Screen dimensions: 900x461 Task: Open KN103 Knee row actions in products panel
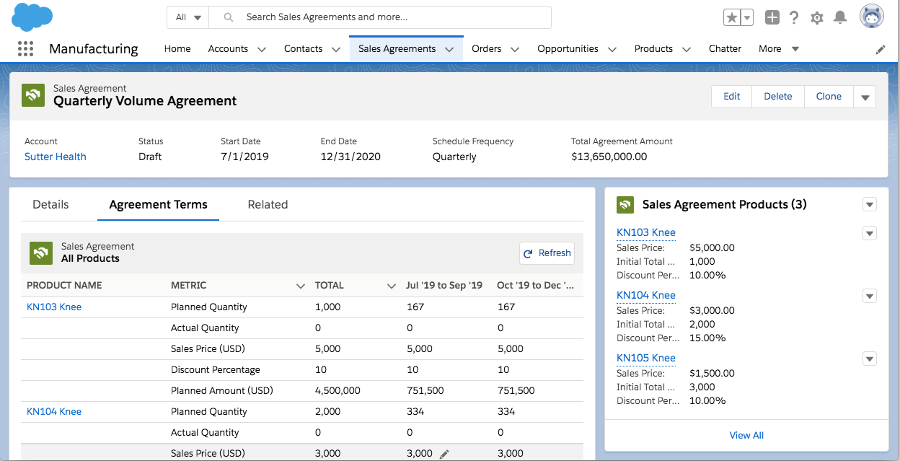click(870, 233)
